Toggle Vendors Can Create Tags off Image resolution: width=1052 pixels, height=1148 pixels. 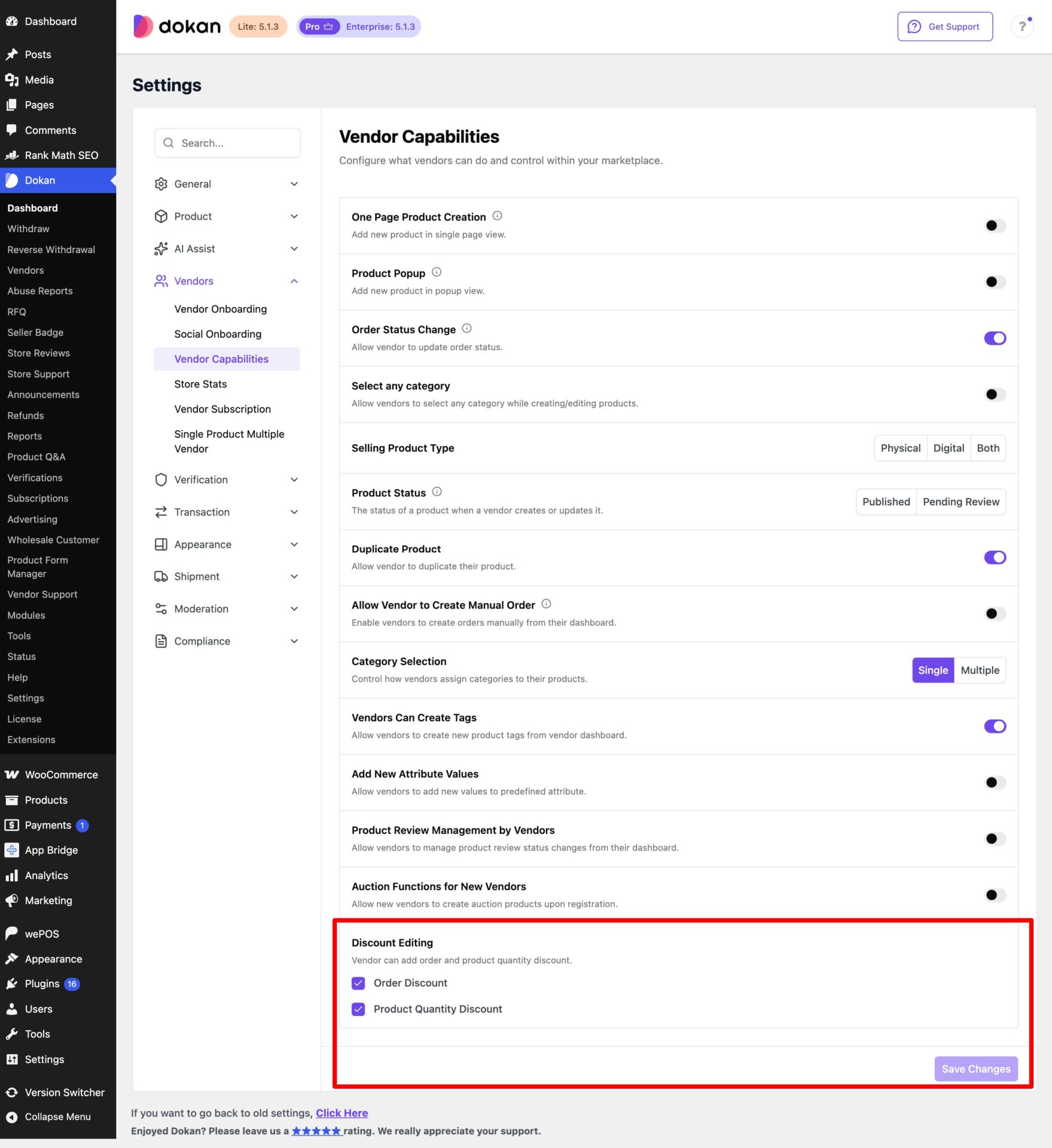[995, 726]
